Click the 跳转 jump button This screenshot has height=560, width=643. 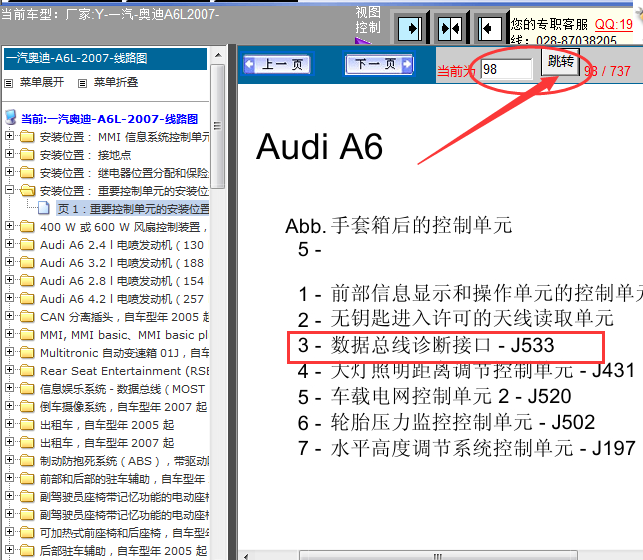coord(561,61)
